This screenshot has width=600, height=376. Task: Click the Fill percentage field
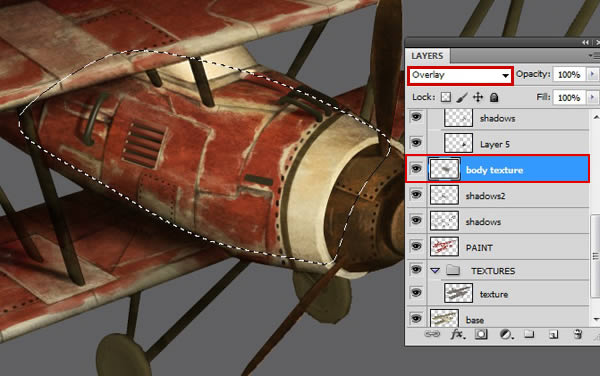[x=569, y=98]
